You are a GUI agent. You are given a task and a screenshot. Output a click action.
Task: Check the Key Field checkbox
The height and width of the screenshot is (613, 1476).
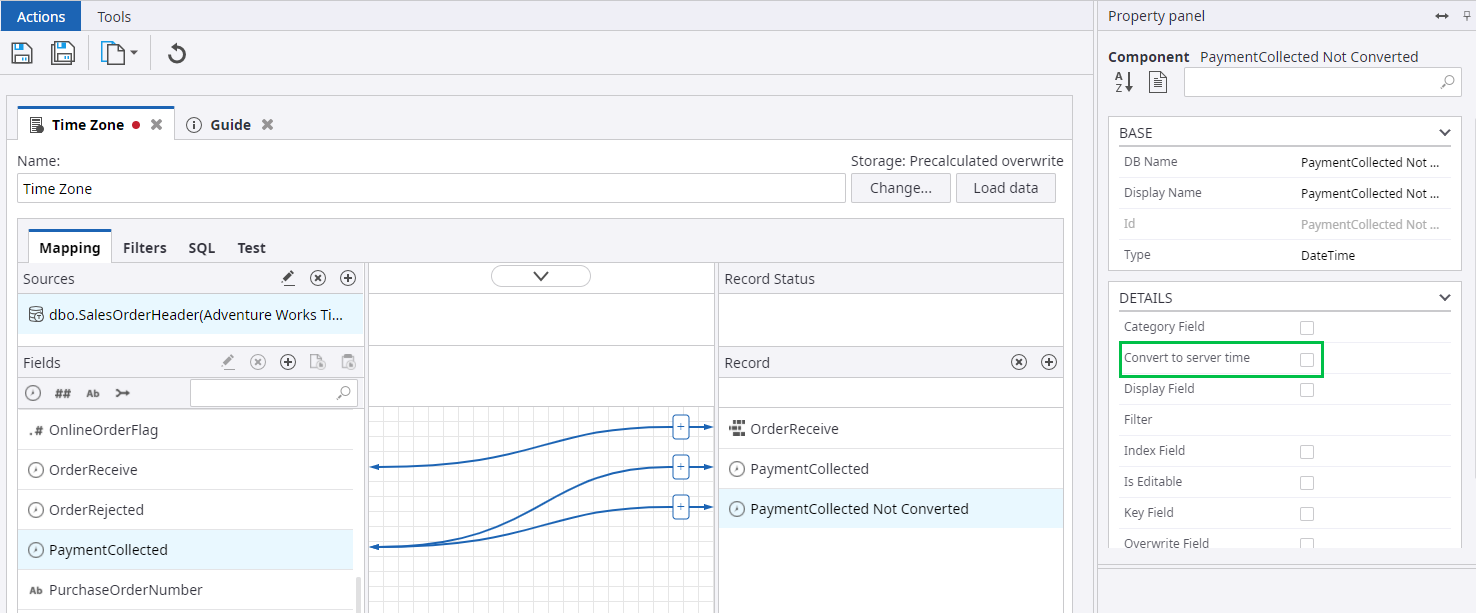[x=1306, y=514]
